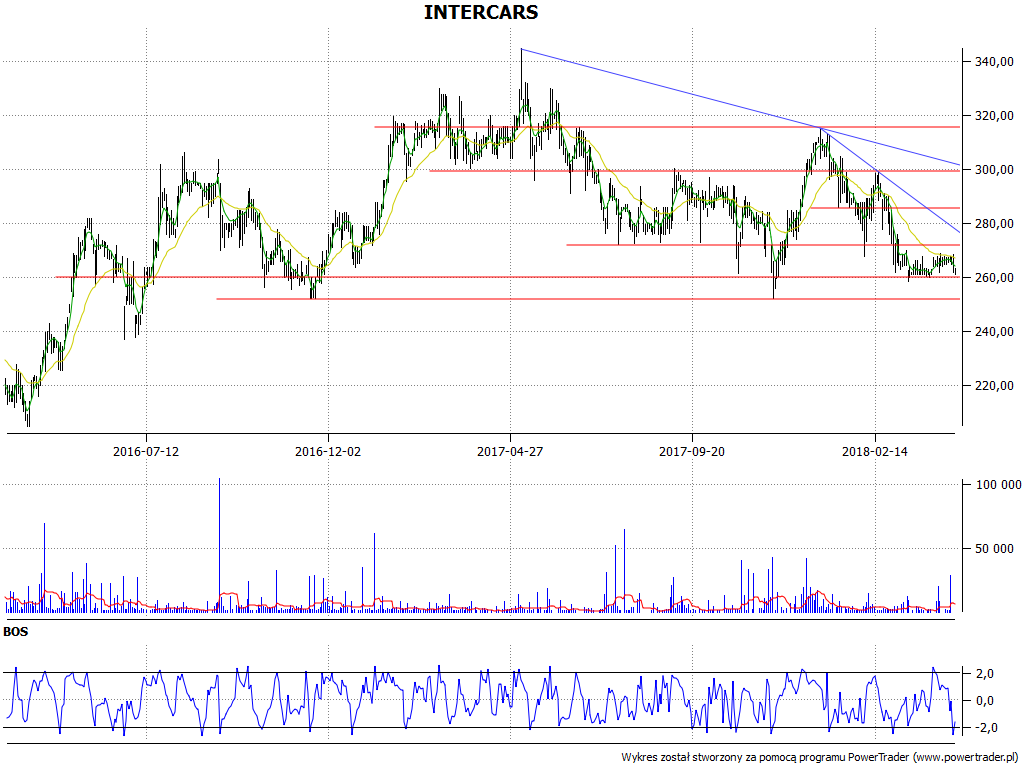This screenshot has height=768, width=1024.
Task: Click the 100 000 volume axis label
Action: point(999,485)
